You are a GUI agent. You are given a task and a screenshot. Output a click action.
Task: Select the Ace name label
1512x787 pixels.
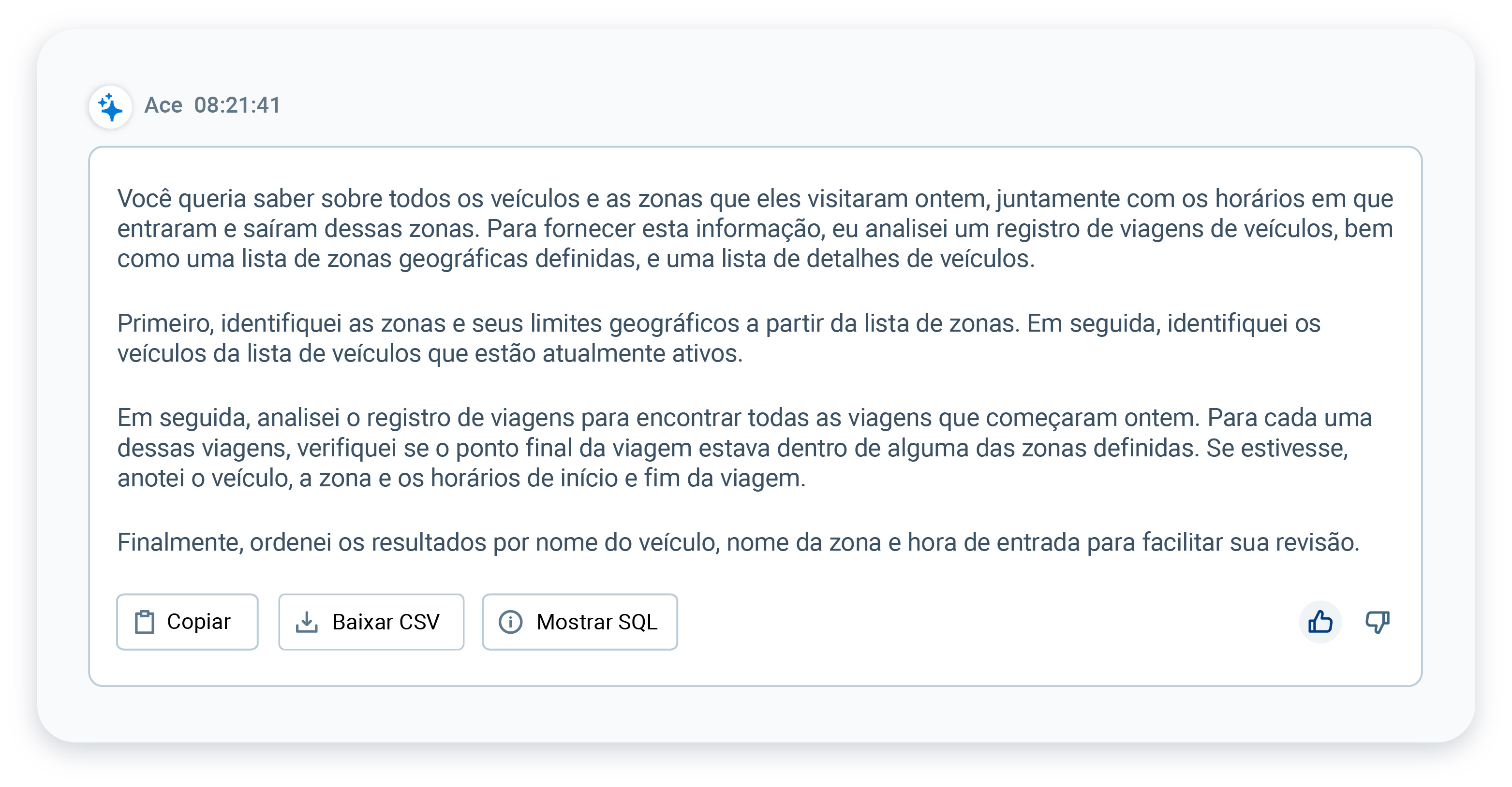point(165,106)
